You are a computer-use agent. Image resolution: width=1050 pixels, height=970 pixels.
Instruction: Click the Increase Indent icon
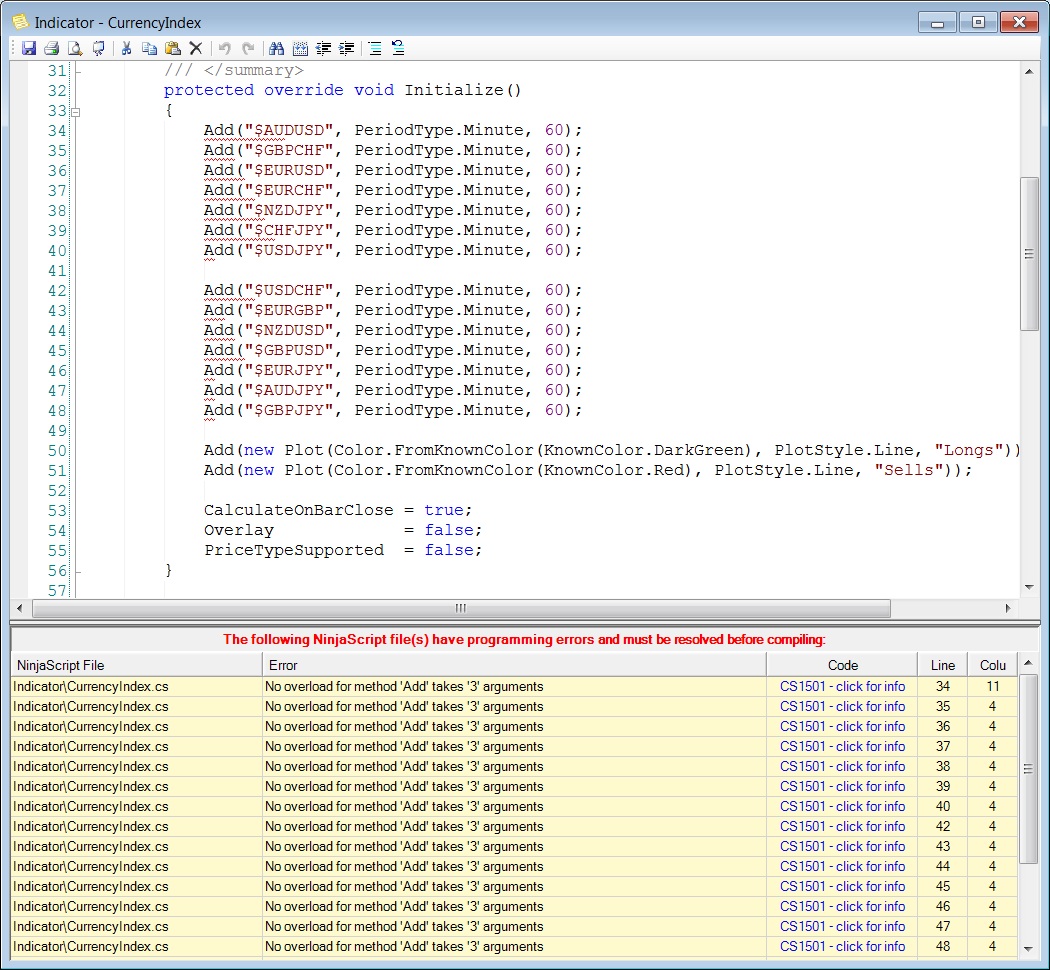point(347,48)
